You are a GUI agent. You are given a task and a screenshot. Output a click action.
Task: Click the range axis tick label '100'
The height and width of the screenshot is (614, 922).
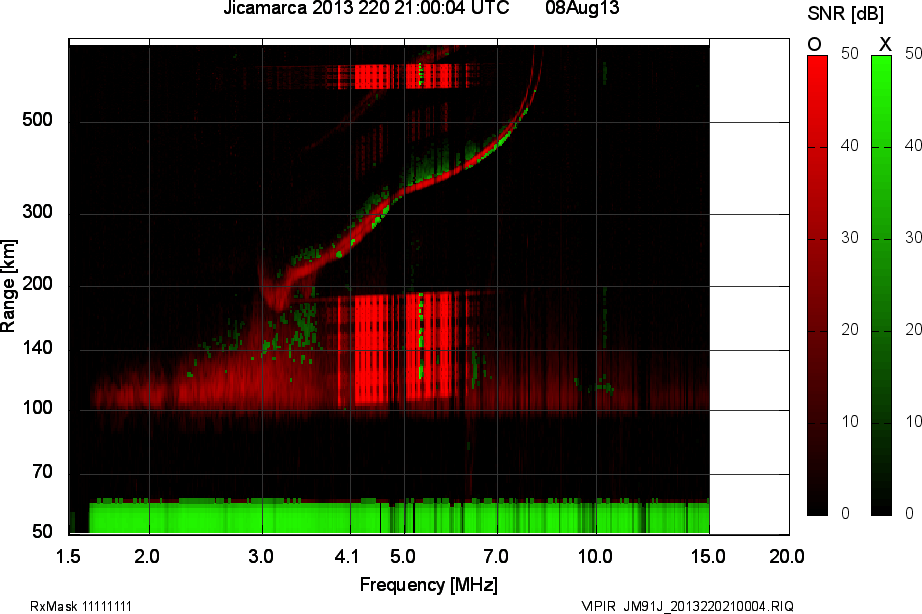click(x=37, y=408)
